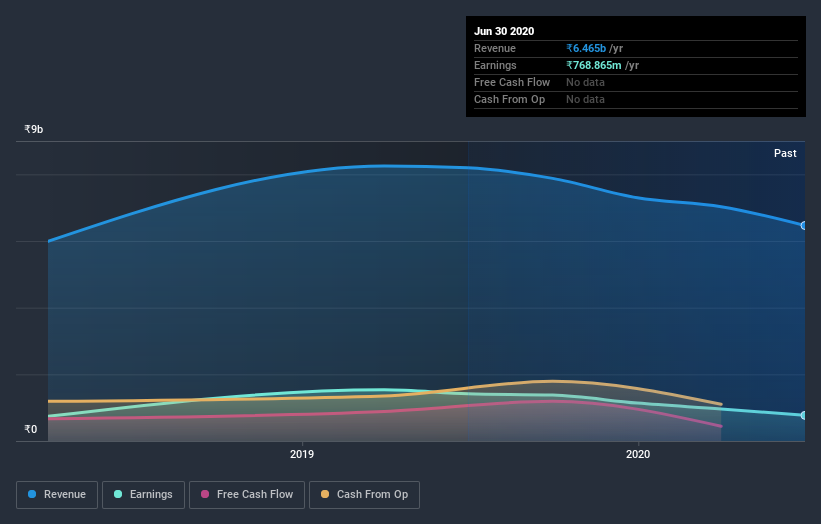
Task: Click the ₹0 y-axis label
Action: [31, 429]
